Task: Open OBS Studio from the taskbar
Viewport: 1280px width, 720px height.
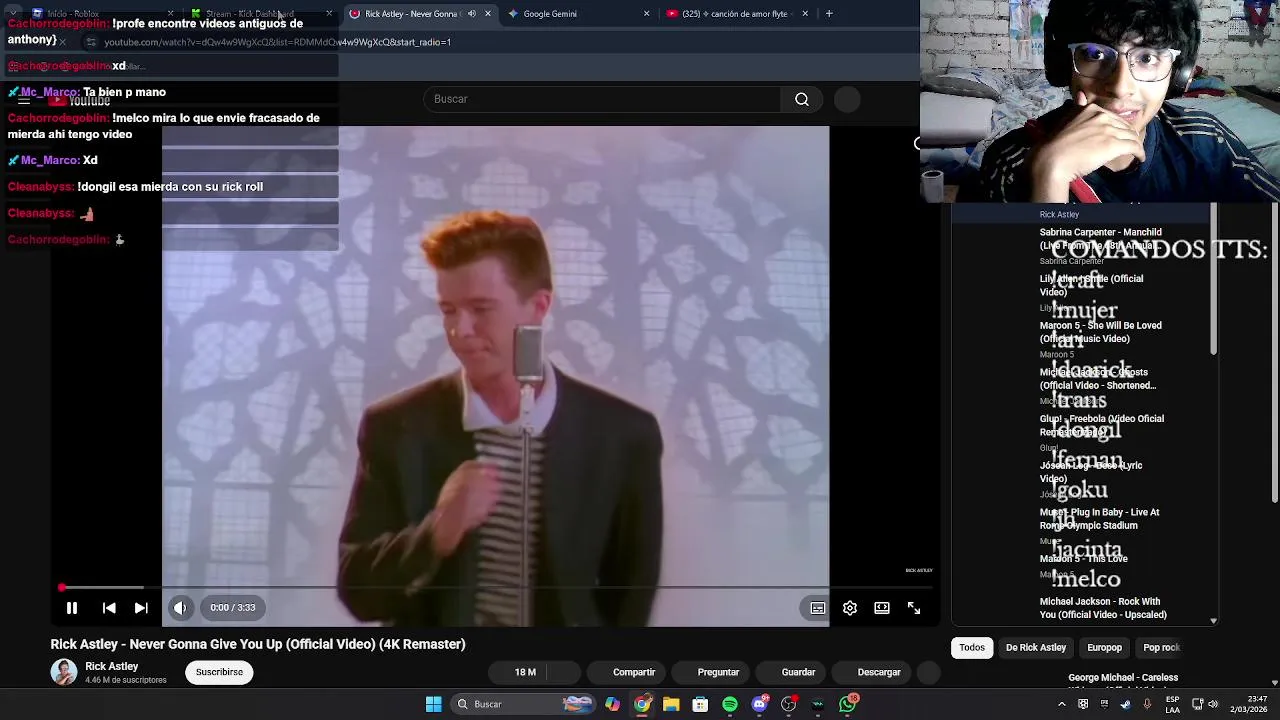Action: (x=789, y=704)
